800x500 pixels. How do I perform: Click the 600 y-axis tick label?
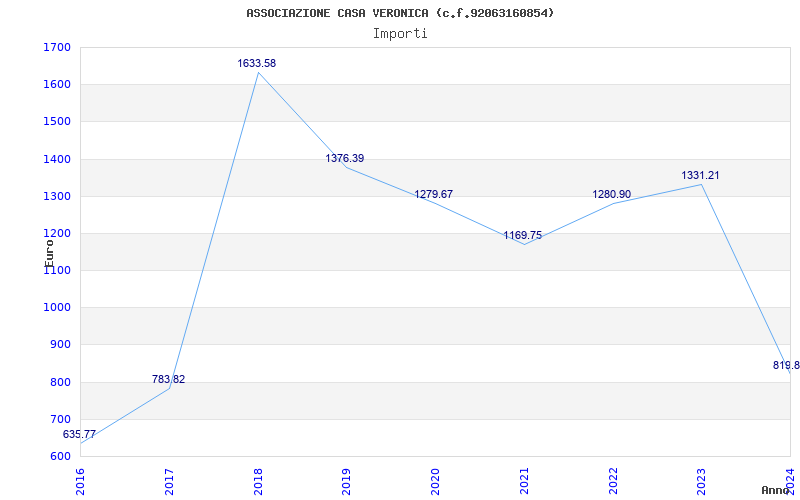click(60, 457)
